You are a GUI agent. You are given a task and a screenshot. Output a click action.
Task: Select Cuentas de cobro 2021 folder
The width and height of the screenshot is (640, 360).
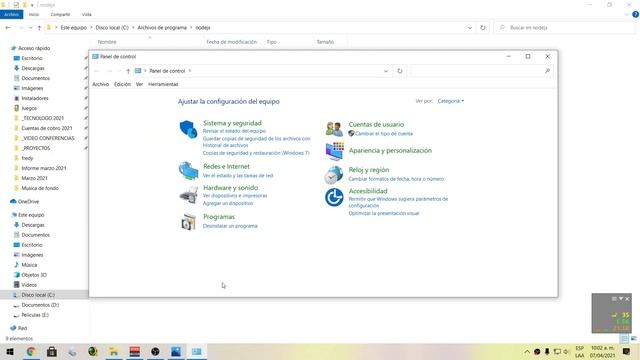point(47,128)
